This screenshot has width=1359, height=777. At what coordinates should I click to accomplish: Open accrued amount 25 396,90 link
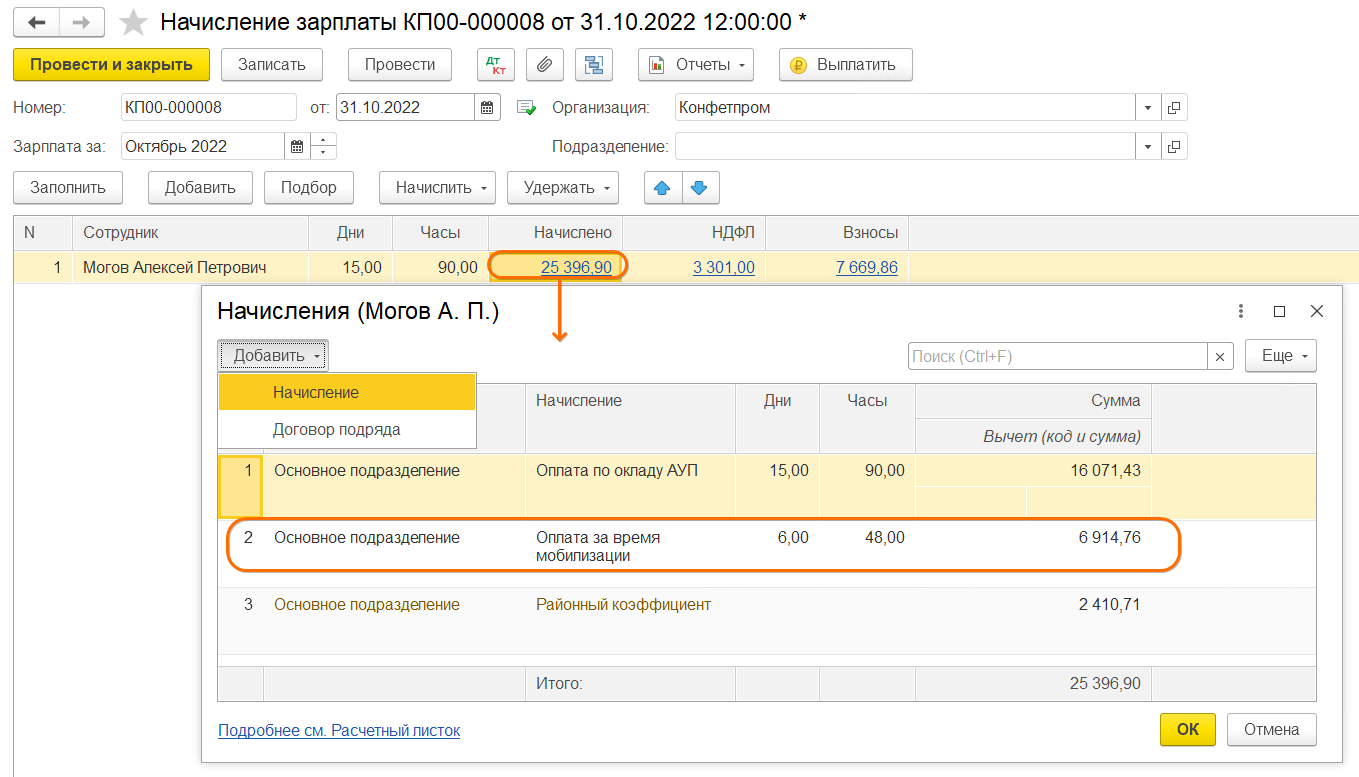pos(576,267)
